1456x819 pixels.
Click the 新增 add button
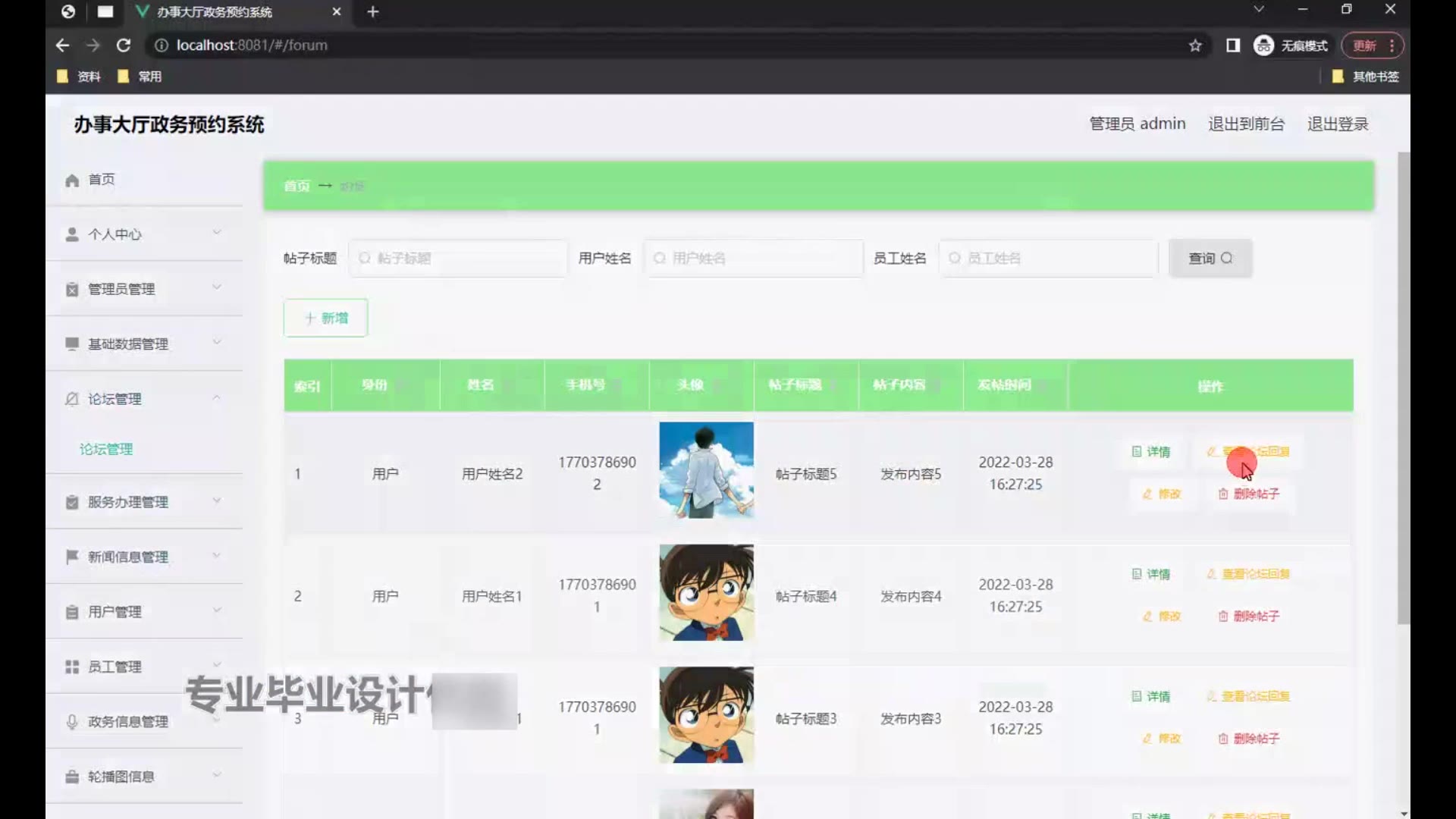pos(325,318)
